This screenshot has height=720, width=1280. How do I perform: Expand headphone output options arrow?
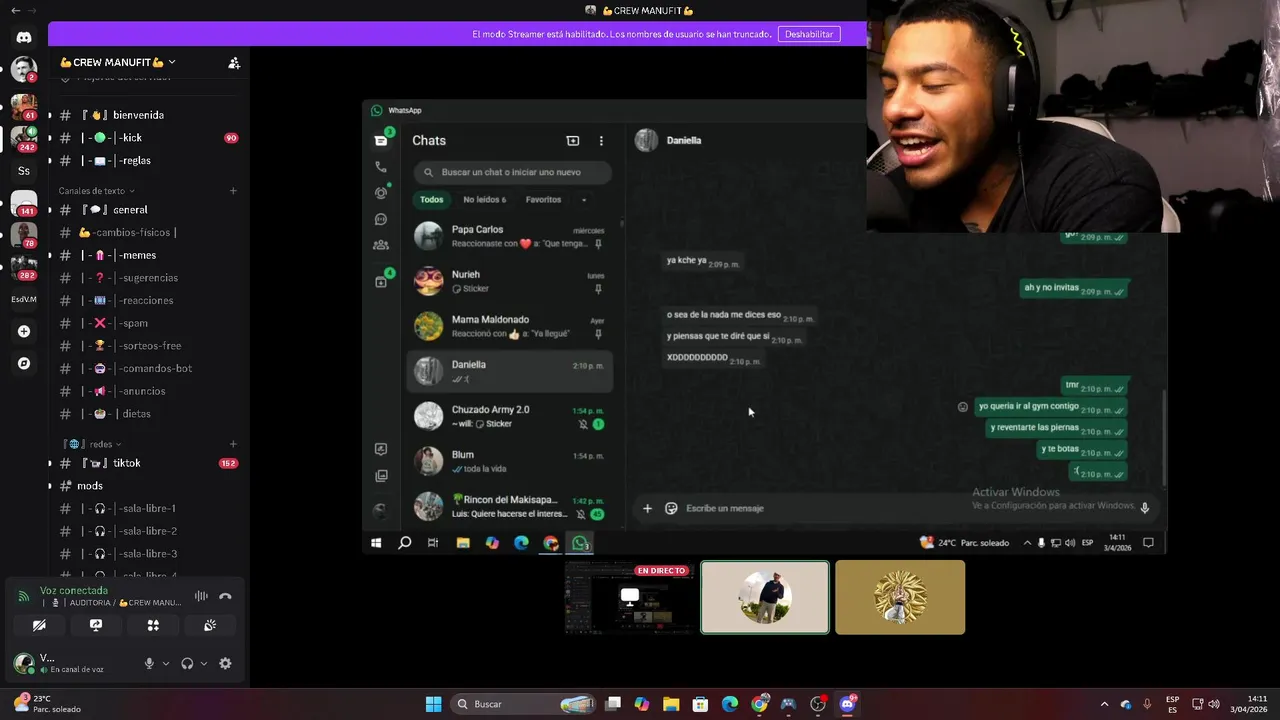204,663
